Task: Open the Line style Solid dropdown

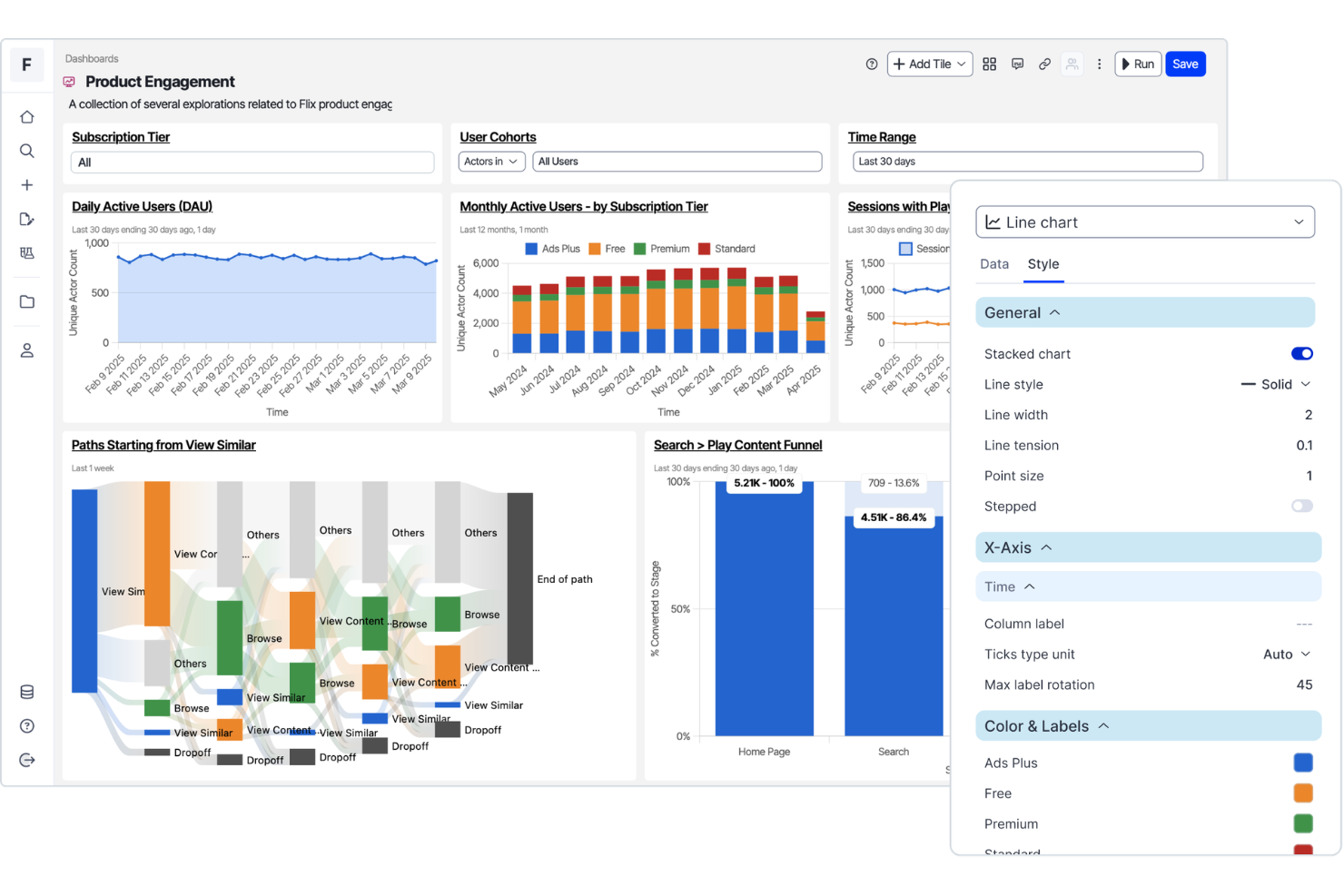Action: [x=1275, y=384]
